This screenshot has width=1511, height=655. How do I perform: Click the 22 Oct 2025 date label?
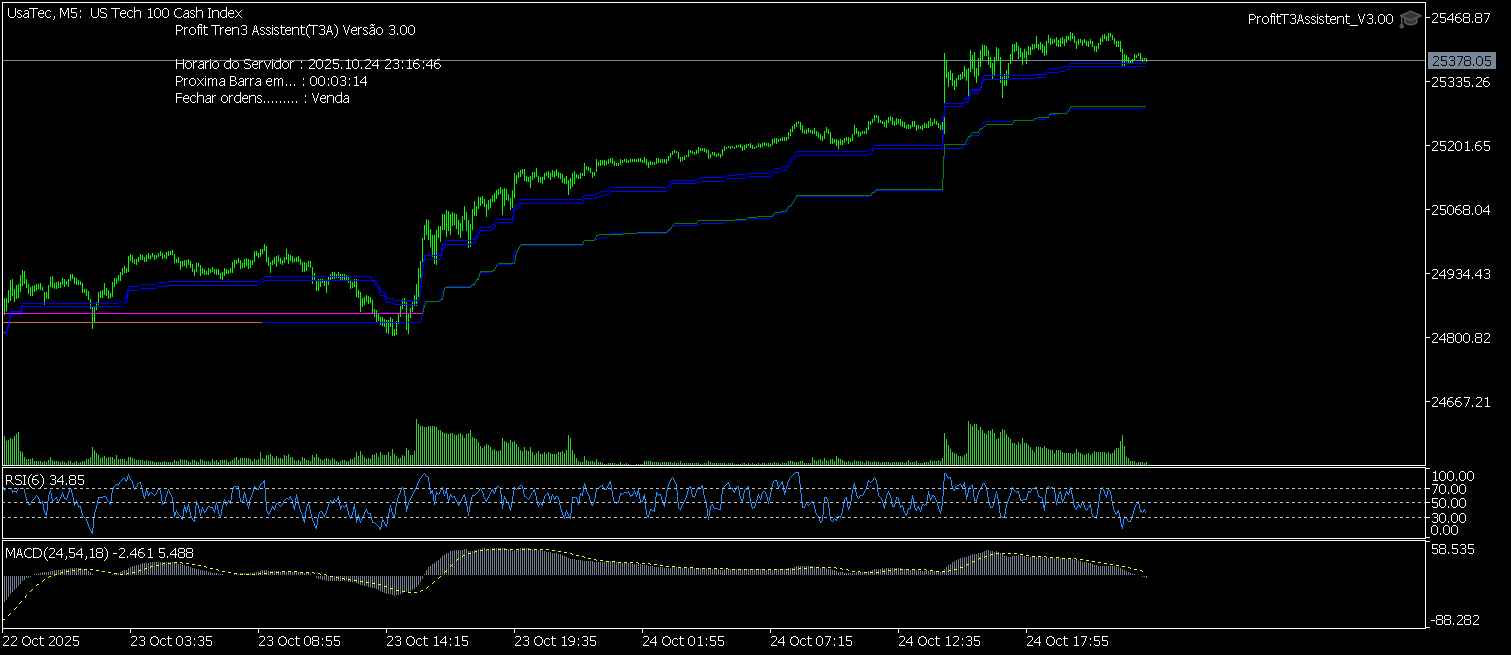pos(41,640)
